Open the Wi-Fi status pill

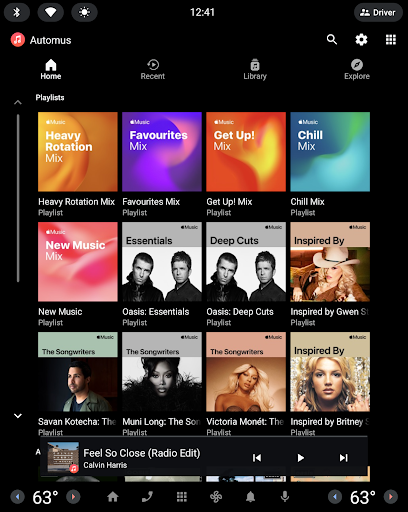[50, 12]
